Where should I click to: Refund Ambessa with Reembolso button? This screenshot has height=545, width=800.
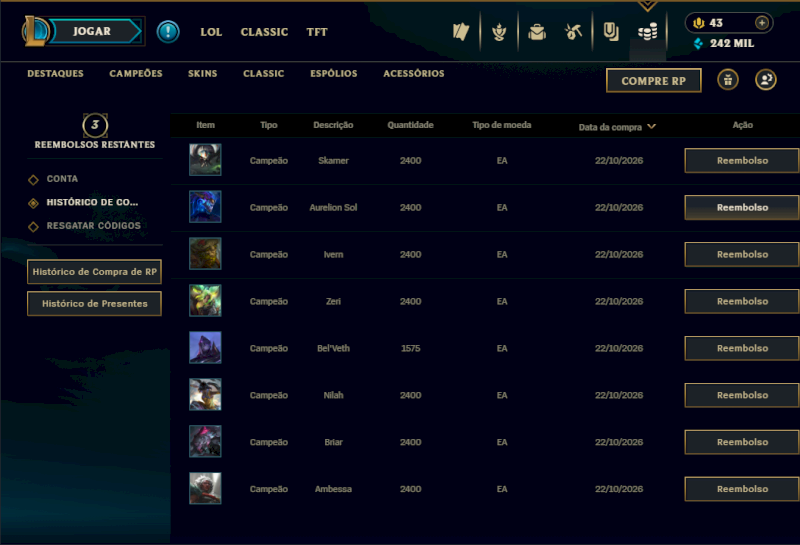pyautogui.click(x=742, y=489)
